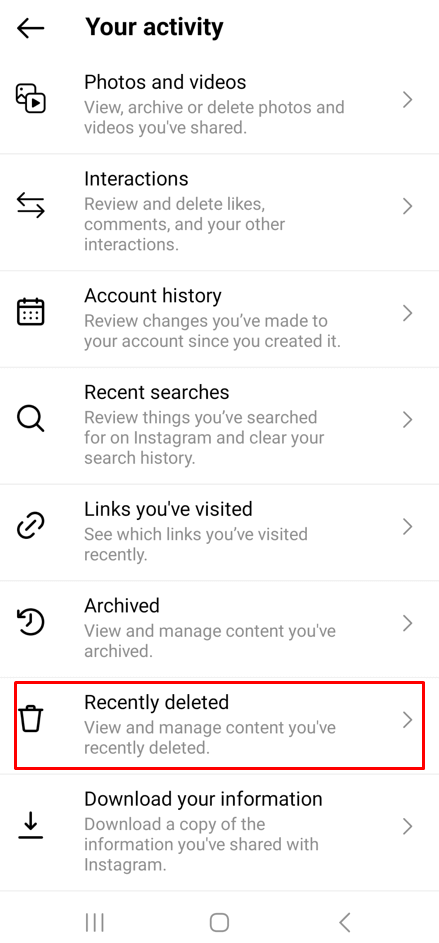The width and height of the screenshot is (439, 943).
Task: Expand Photos and videos via its chevron
Action: [x=408, y=100]
